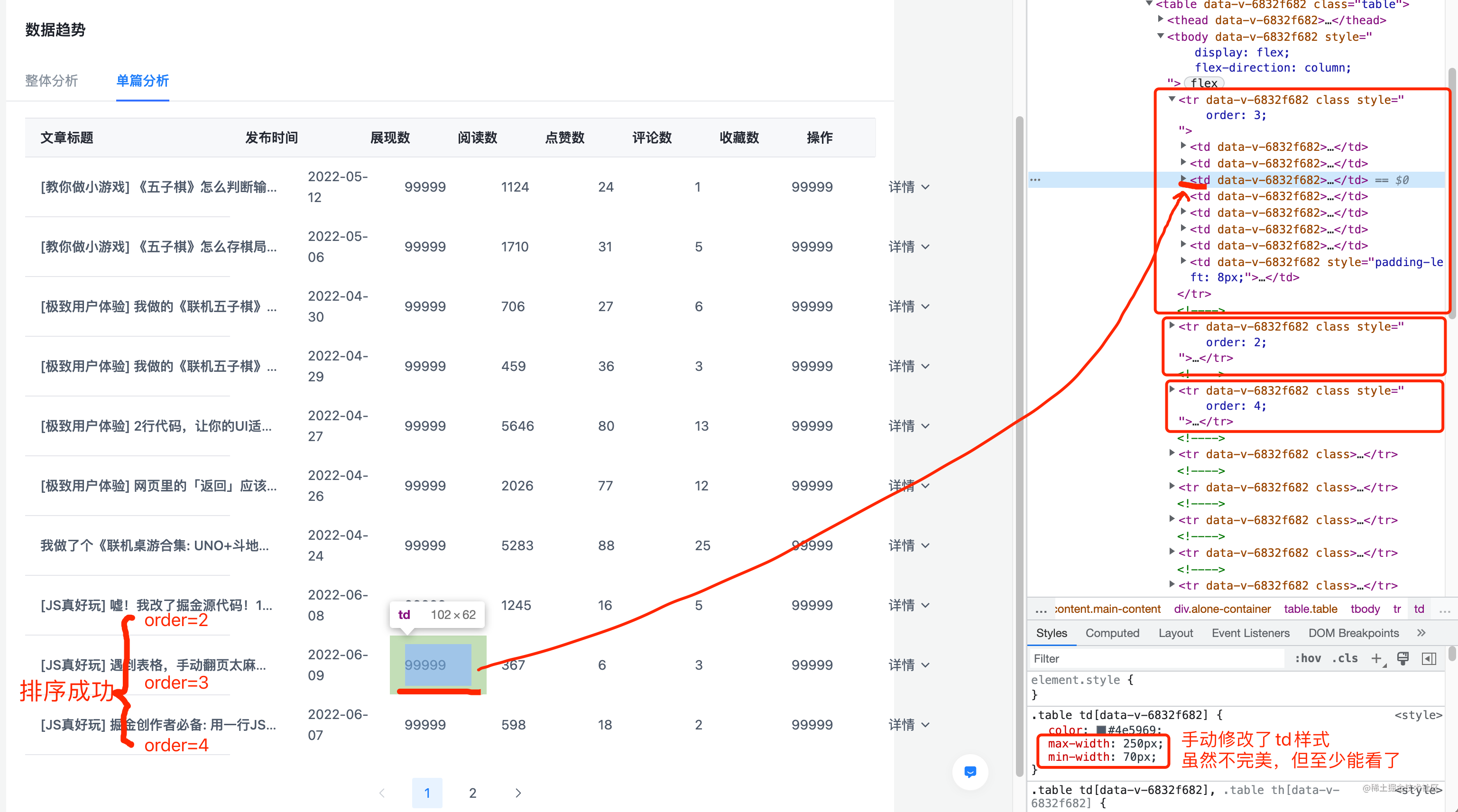
Task: Select the td breadcrumb in DevTools
Action: 1419,609
